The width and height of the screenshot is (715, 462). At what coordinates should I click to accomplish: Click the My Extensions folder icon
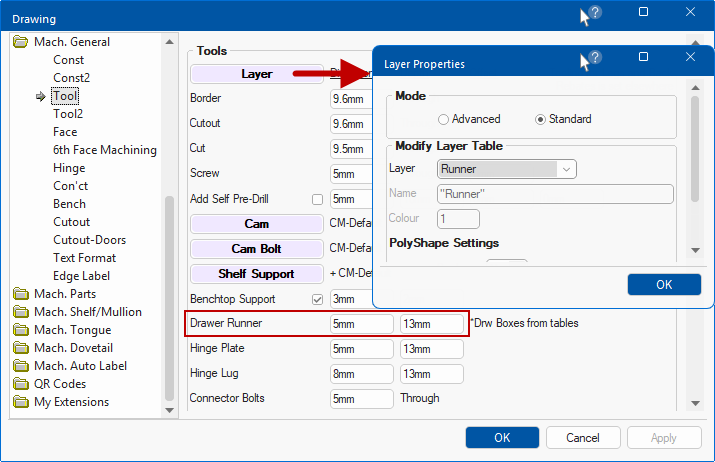(x=21, y=402)
